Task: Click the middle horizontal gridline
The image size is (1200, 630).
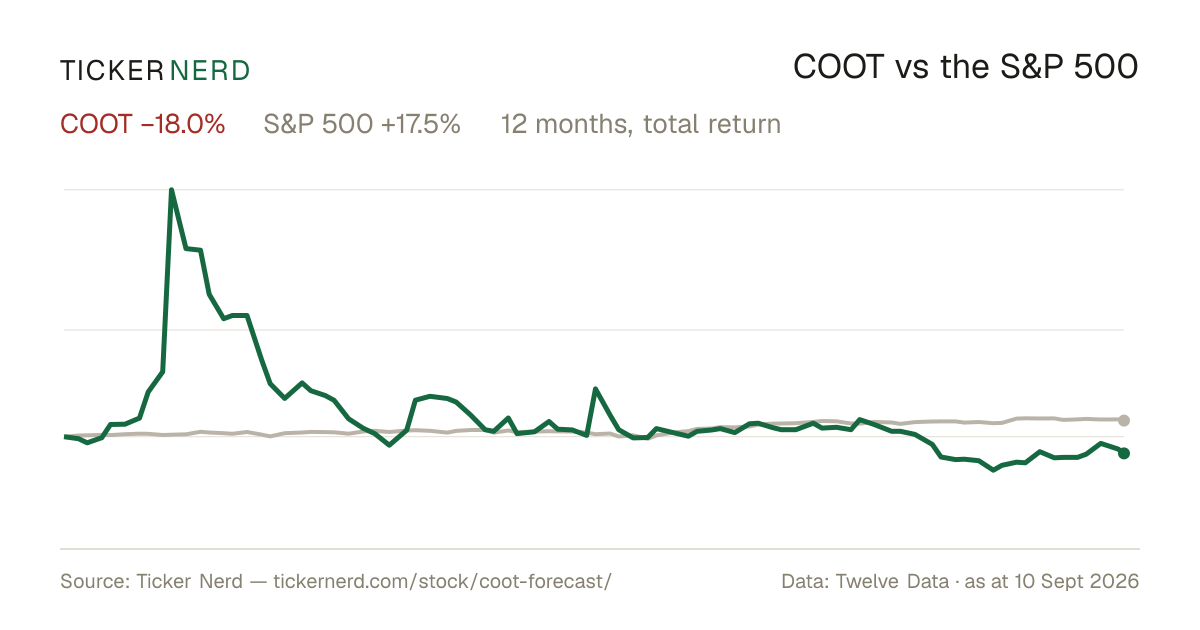Action: click(x=592, y=329)
